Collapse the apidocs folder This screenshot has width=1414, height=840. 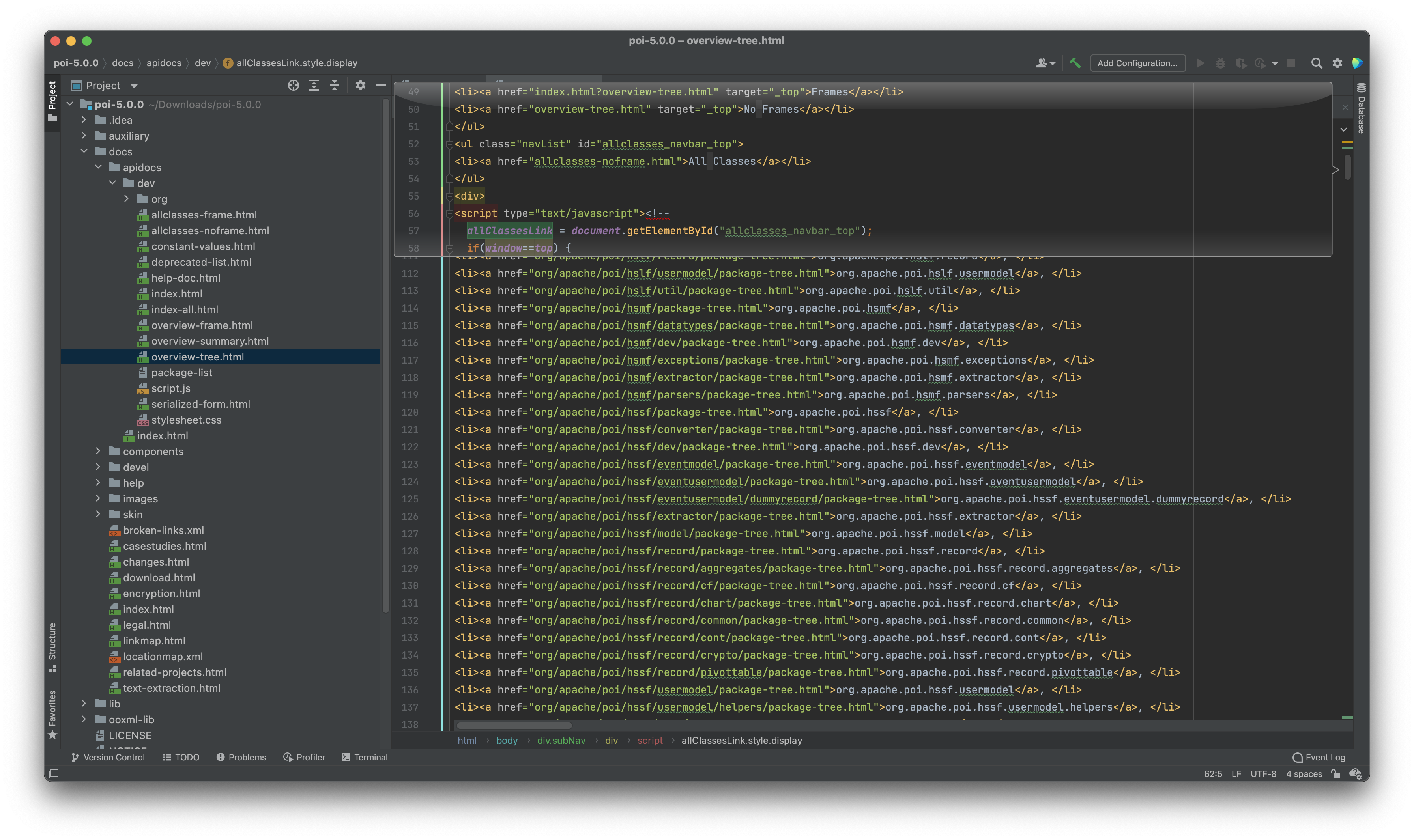click(99, 167)
